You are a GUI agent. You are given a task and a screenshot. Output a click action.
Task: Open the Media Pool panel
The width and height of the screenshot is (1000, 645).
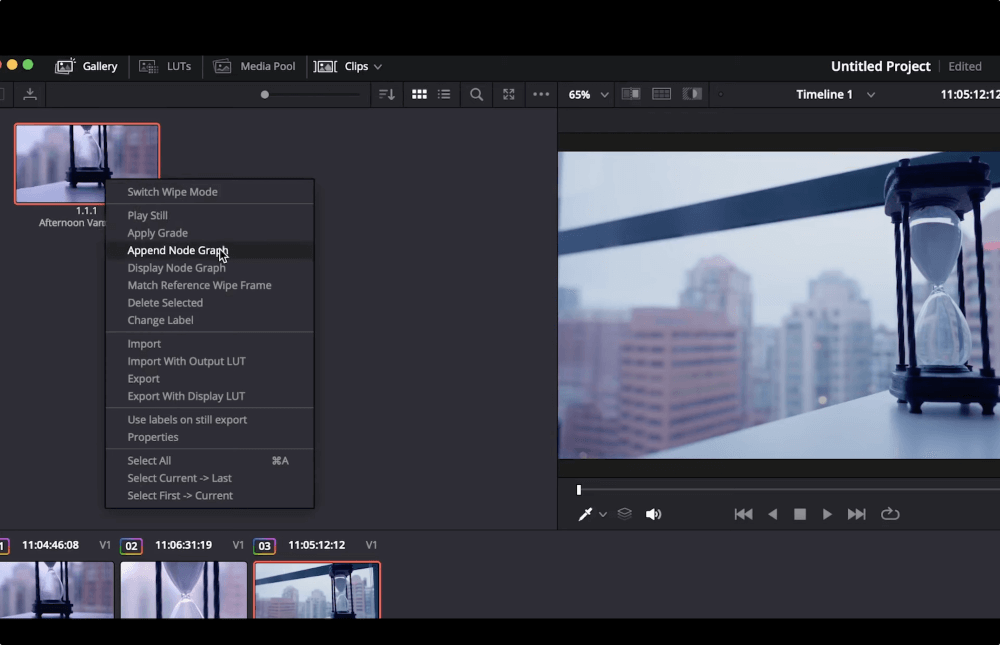coord(254,66)
